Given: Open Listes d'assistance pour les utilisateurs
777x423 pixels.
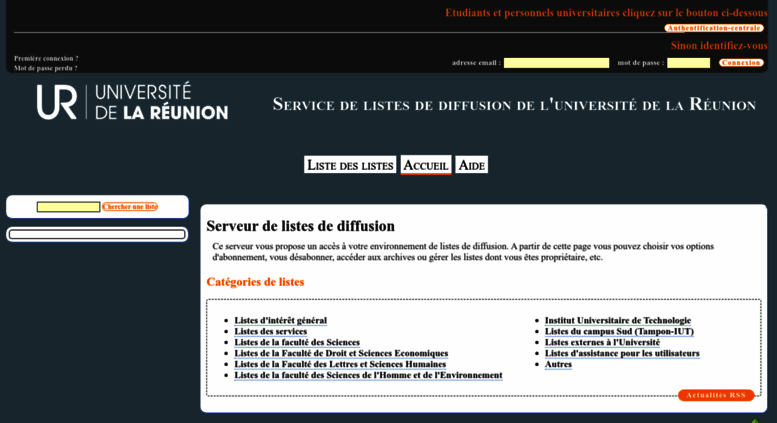Looking at the screenshot, I should [622, 353].
